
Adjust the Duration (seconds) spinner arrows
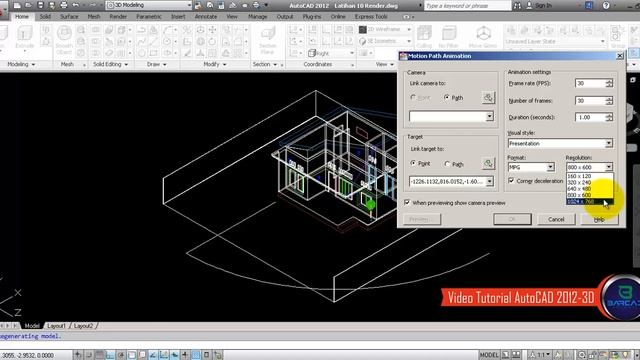609,117
